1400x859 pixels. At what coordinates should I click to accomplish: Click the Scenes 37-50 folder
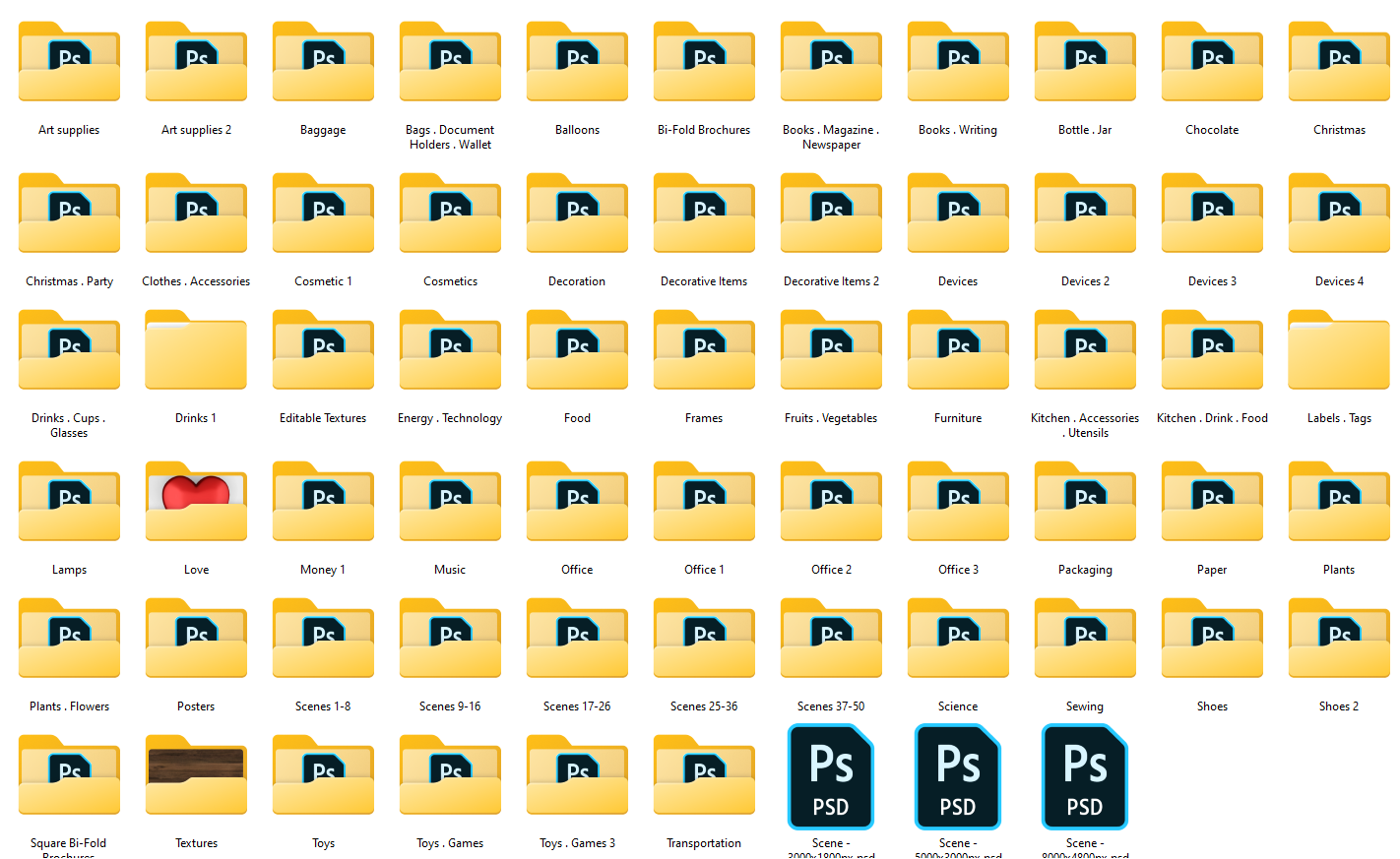(831, 639)
